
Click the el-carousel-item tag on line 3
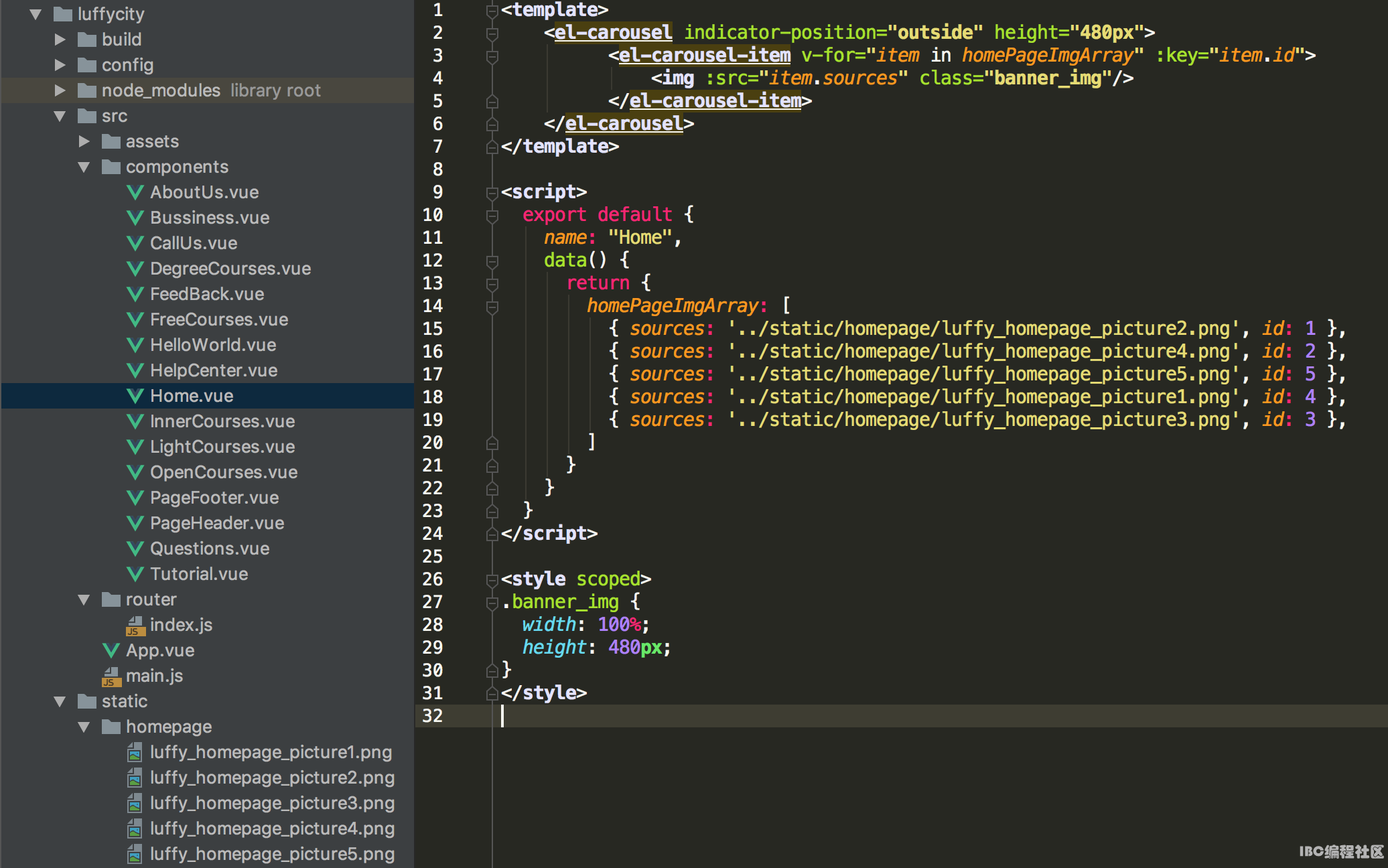pos(704,55)
